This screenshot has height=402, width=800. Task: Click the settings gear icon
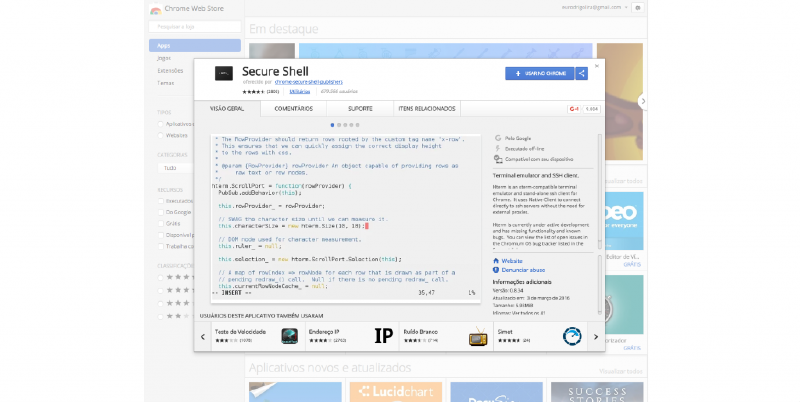638,7
